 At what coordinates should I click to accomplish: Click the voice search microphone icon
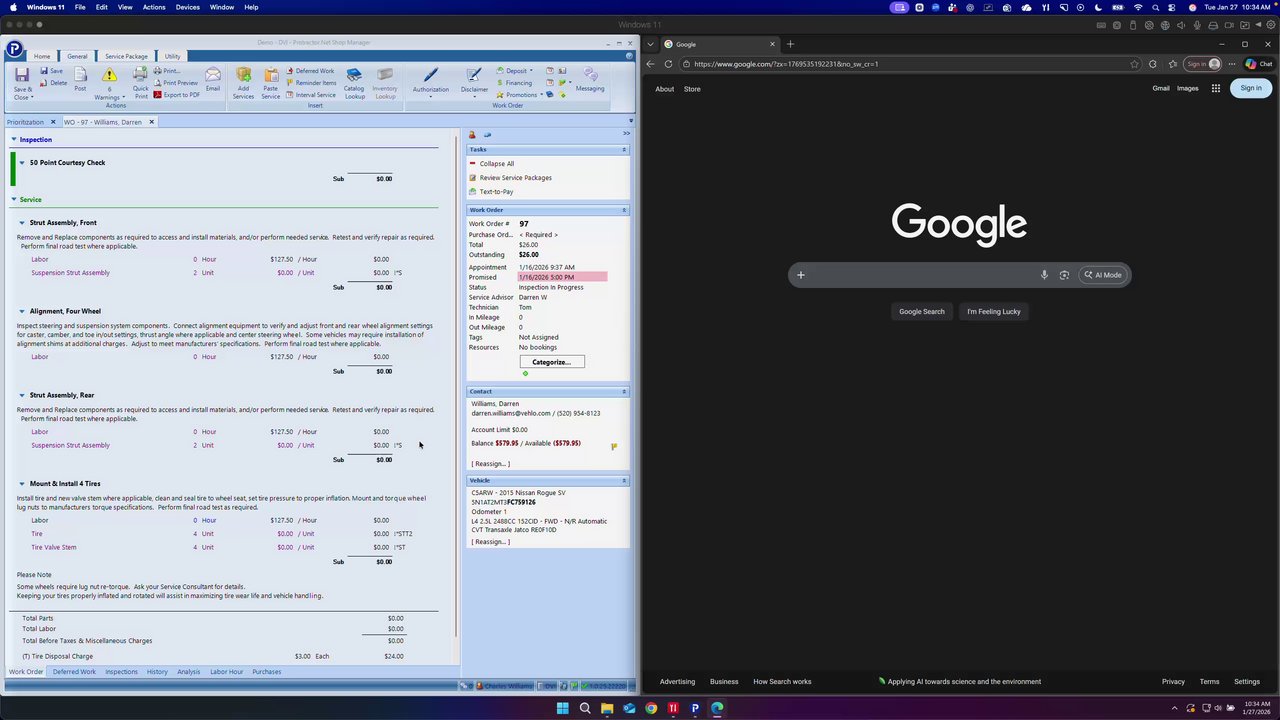pos(1044,275)
